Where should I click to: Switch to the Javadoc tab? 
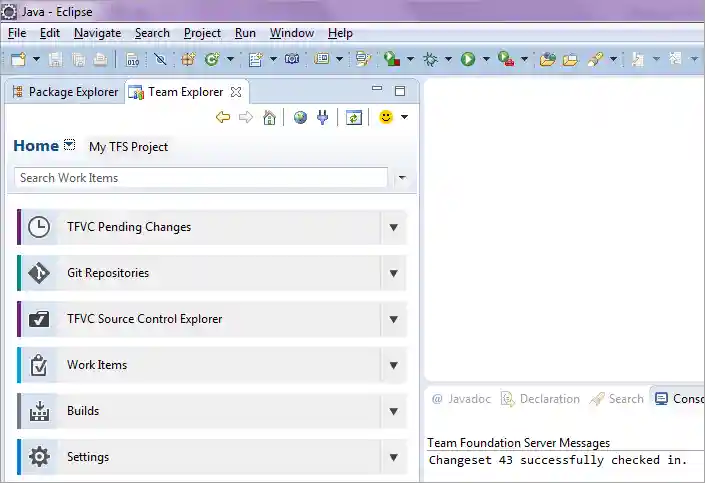coord(461,399)
